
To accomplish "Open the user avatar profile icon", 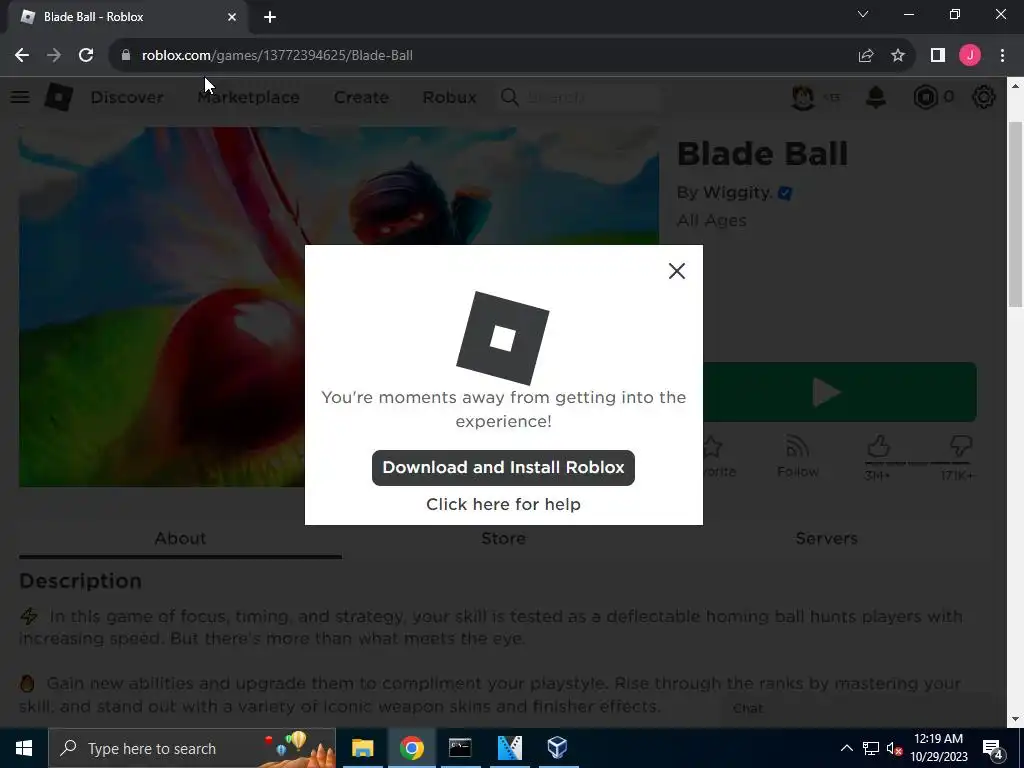I will (803, 97).
